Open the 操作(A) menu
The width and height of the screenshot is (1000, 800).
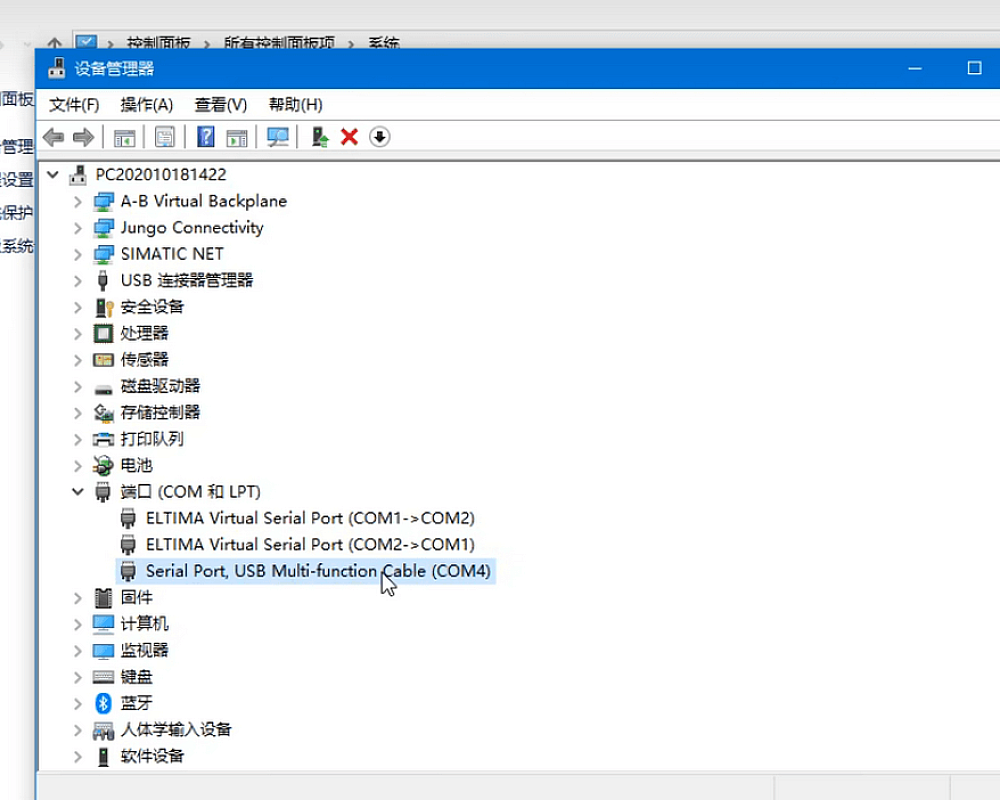click(x=146, y=105)
